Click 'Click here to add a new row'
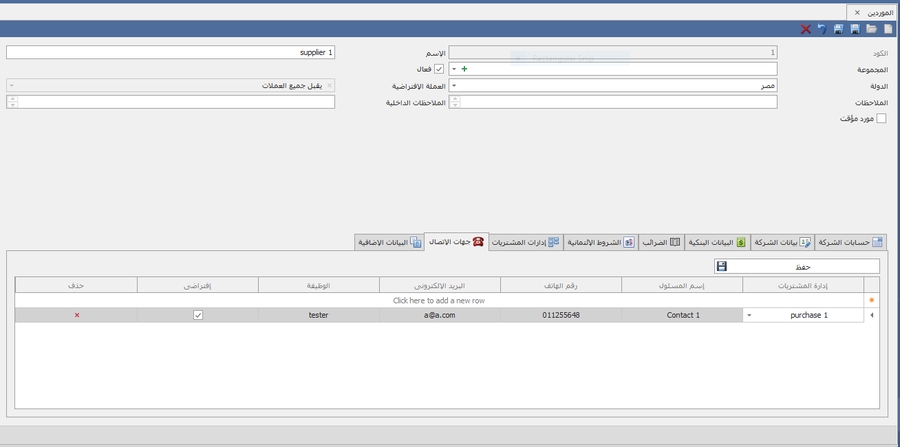This screenshot has width=900, height=447. (440, 300)
